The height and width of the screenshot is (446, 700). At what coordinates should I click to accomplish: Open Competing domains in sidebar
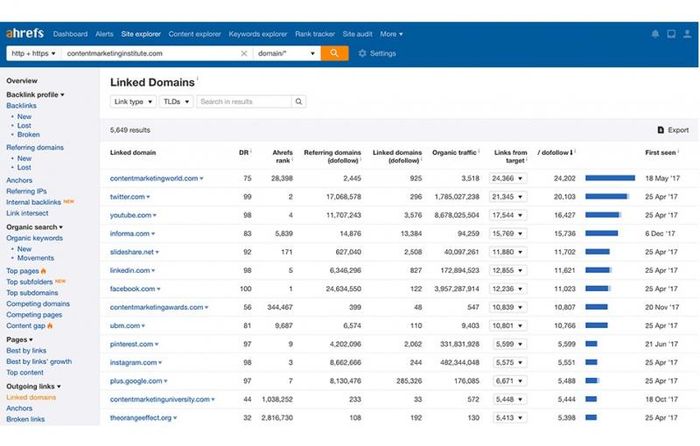pos(38,304)
